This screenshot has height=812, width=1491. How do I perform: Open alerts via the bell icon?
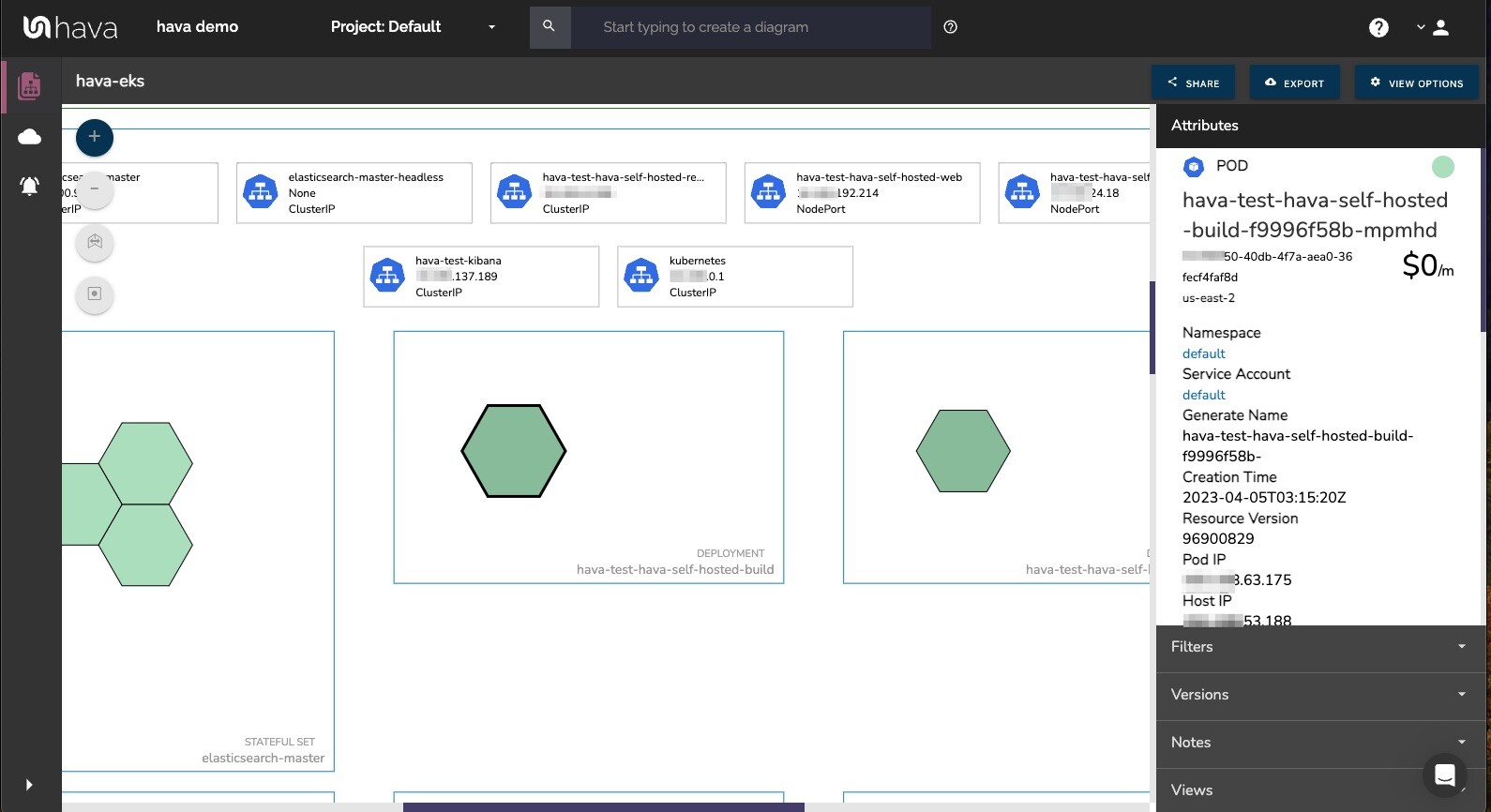(x=29, y=186)
